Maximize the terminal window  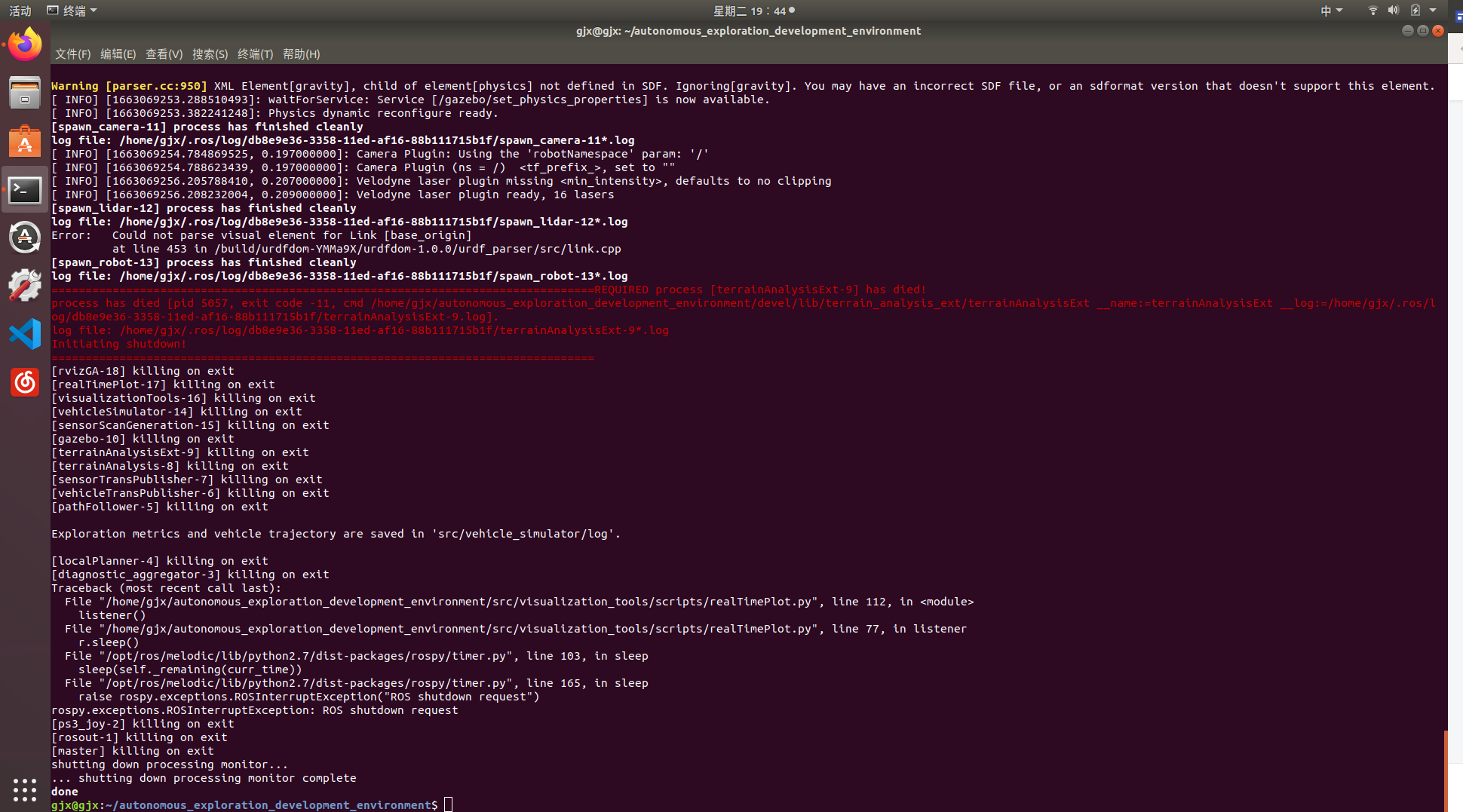[1422, 31]
